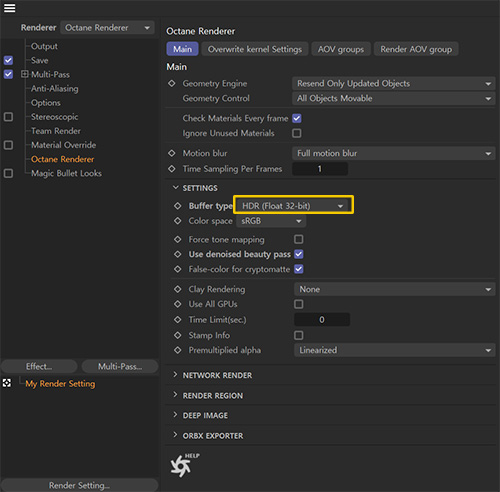Click keyframe diamond beside False-color for cryptomatte

pyautogui.click(x=178, y=269)
